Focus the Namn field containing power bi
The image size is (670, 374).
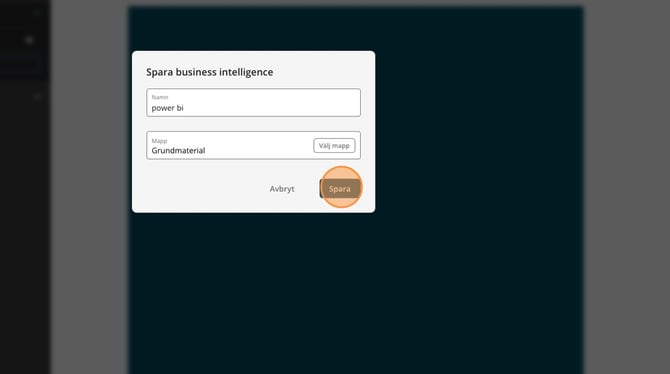253,103
